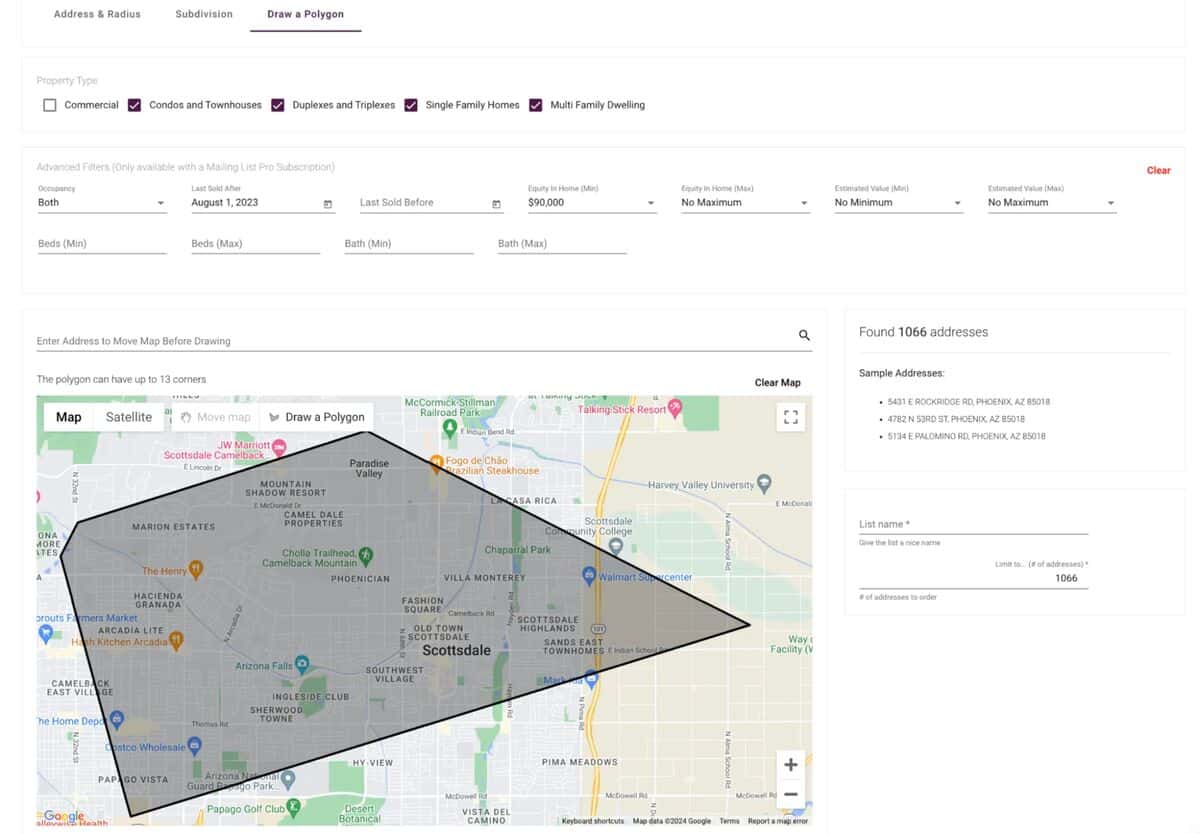The width and height of the screenshot is (1200, 834).
Task: Click Walmart Supercenter pin
Action: [589, 575]
